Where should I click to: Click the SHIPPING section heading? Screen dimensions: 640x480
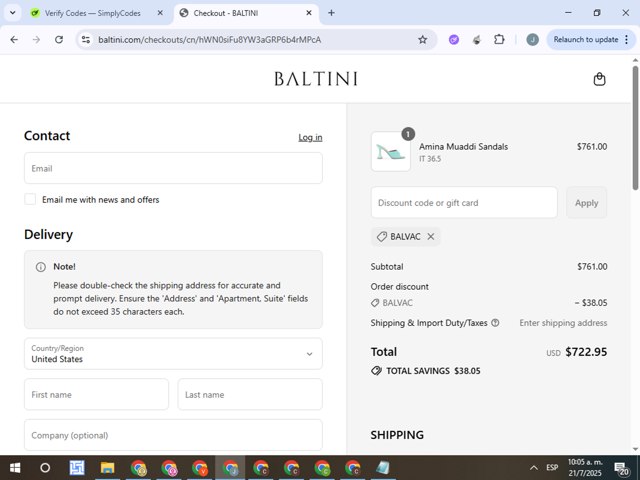(x=397, y=435)
